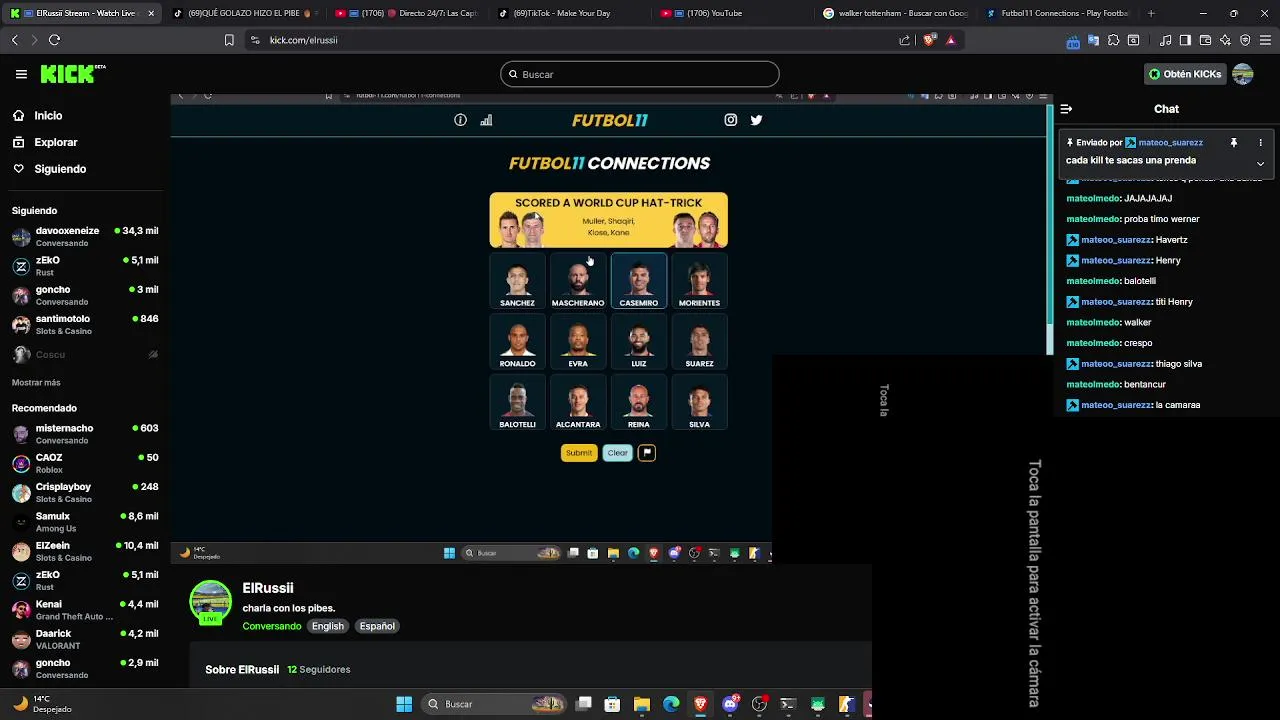Open Brave media music note icon
The image size is (1280, 720).
[x=1165, y=40]
